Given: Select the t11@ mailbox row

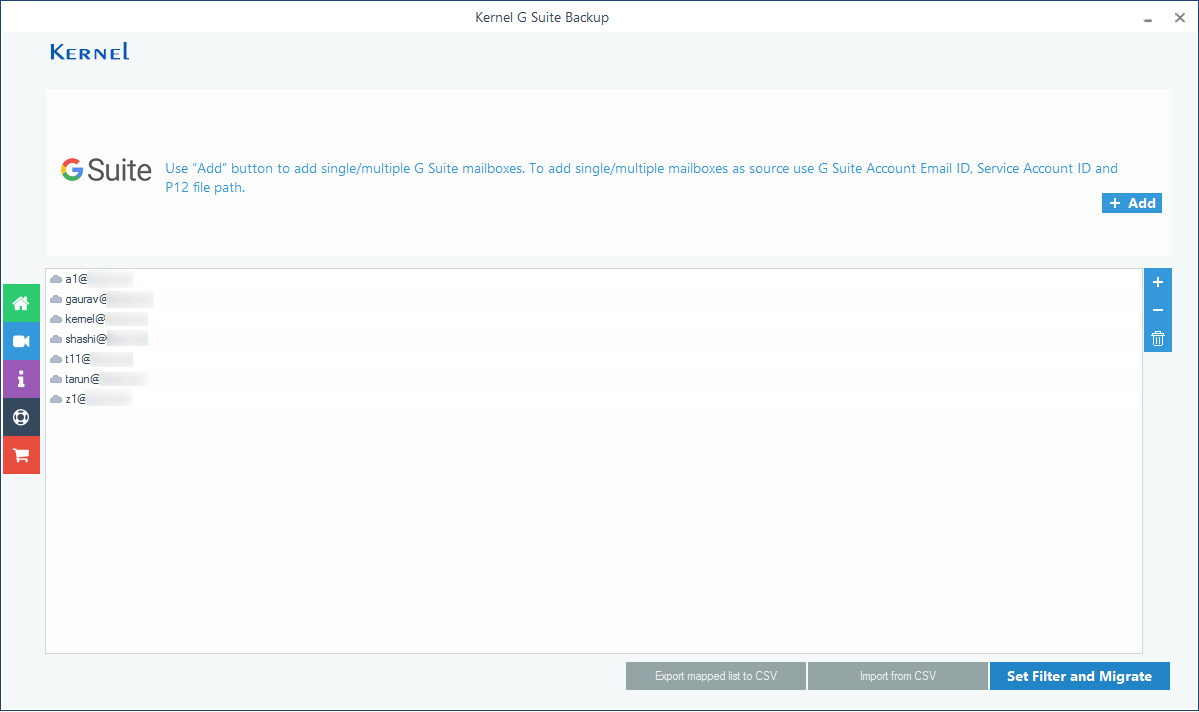Looking at the screenshot, I should [x=594, y=359].
